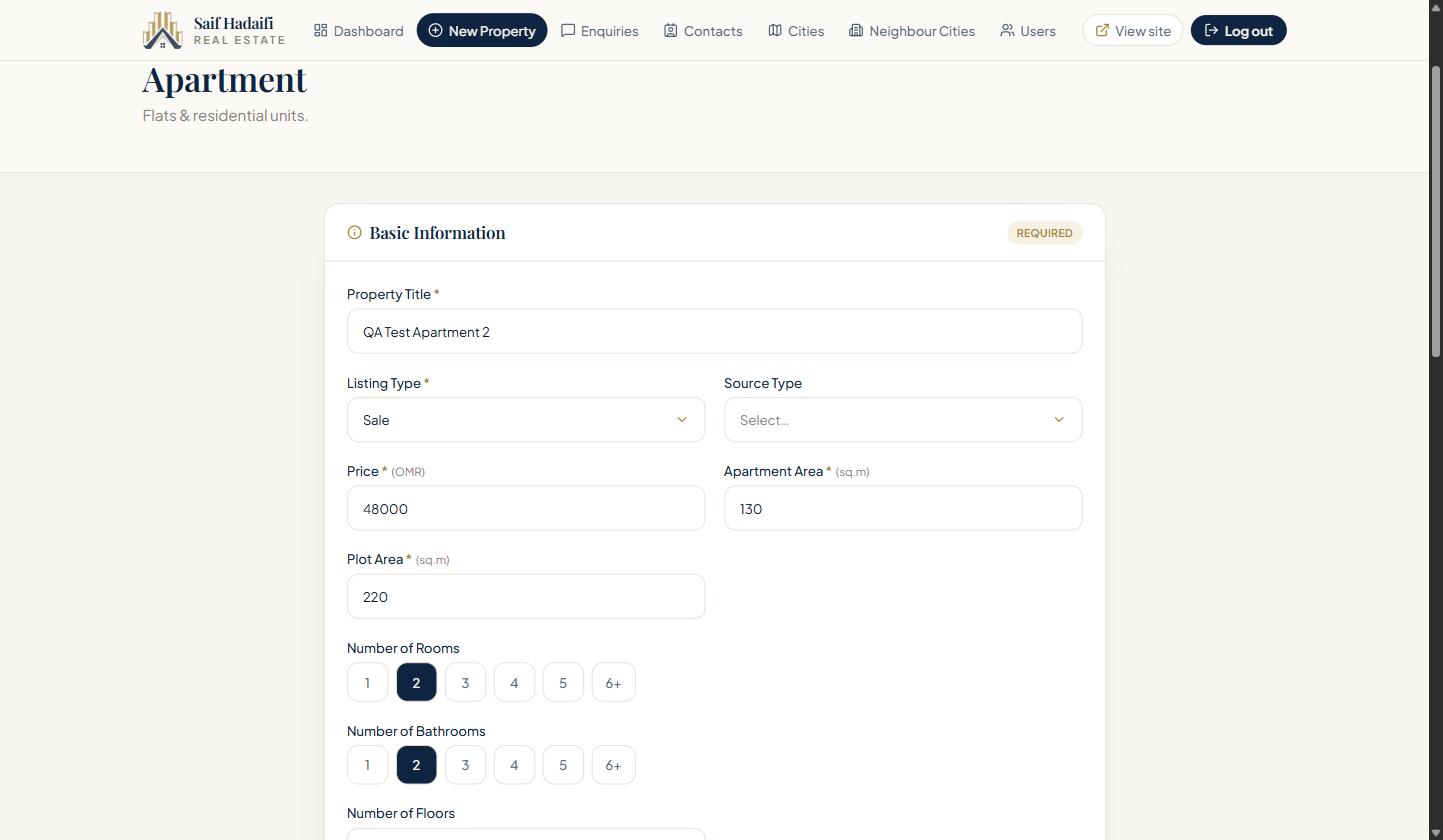Click the scrollbar up arrow

click(1436, 7)
